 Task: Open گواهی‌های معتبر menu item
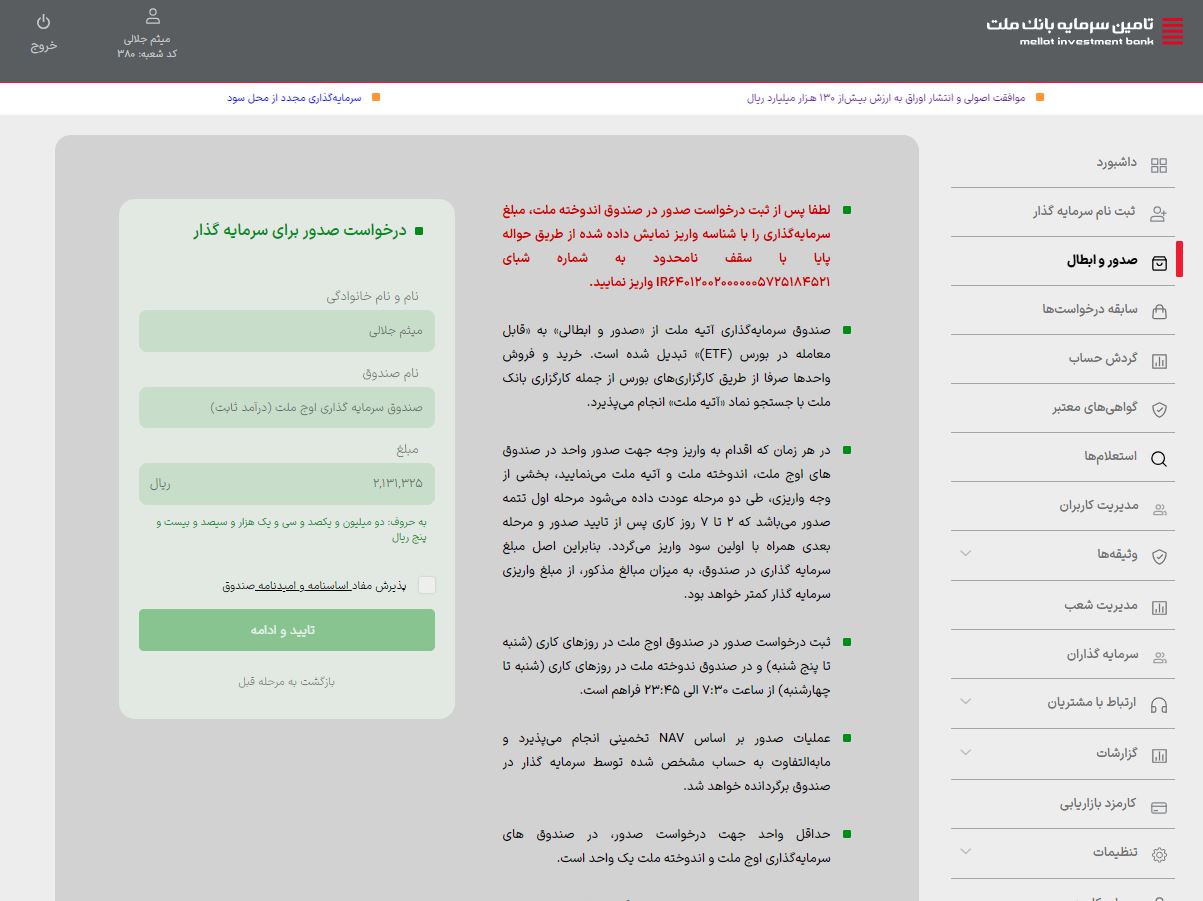point(1095,407)
